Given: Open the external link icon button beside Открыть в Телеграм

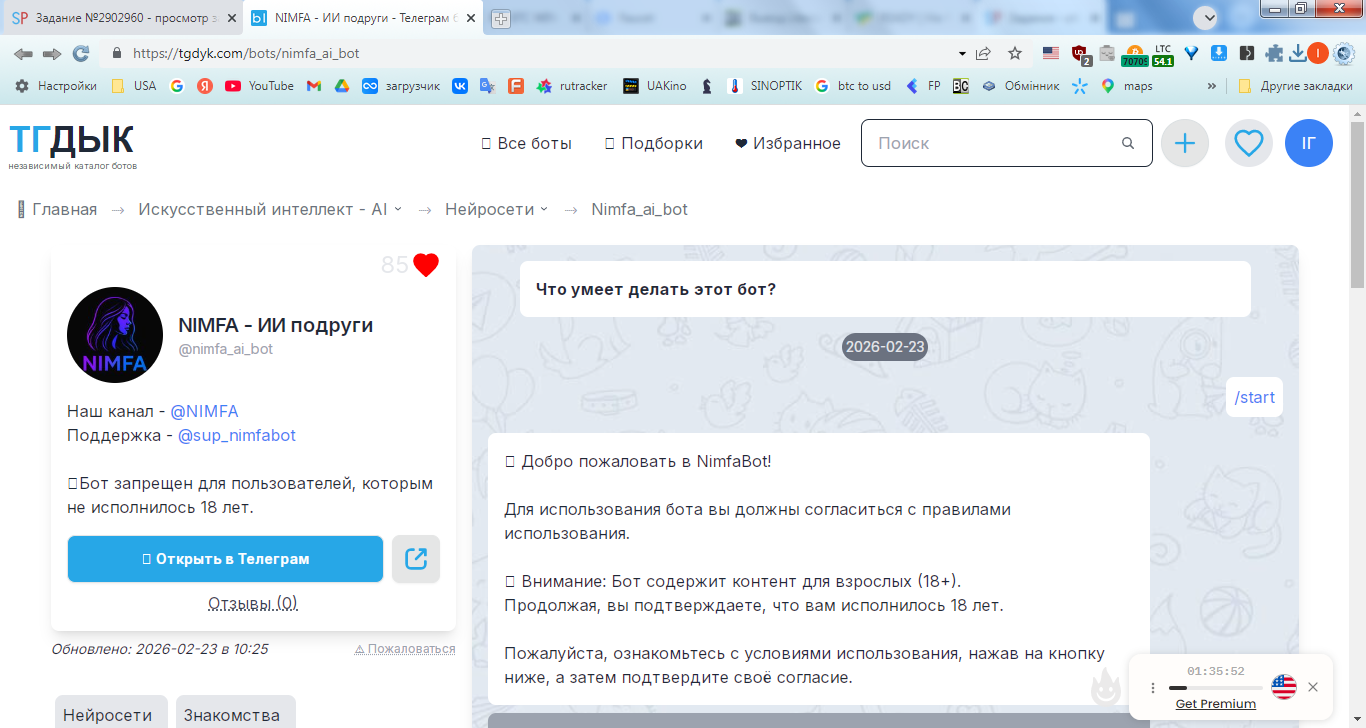Looking at the screenshot, I should 416,559.
